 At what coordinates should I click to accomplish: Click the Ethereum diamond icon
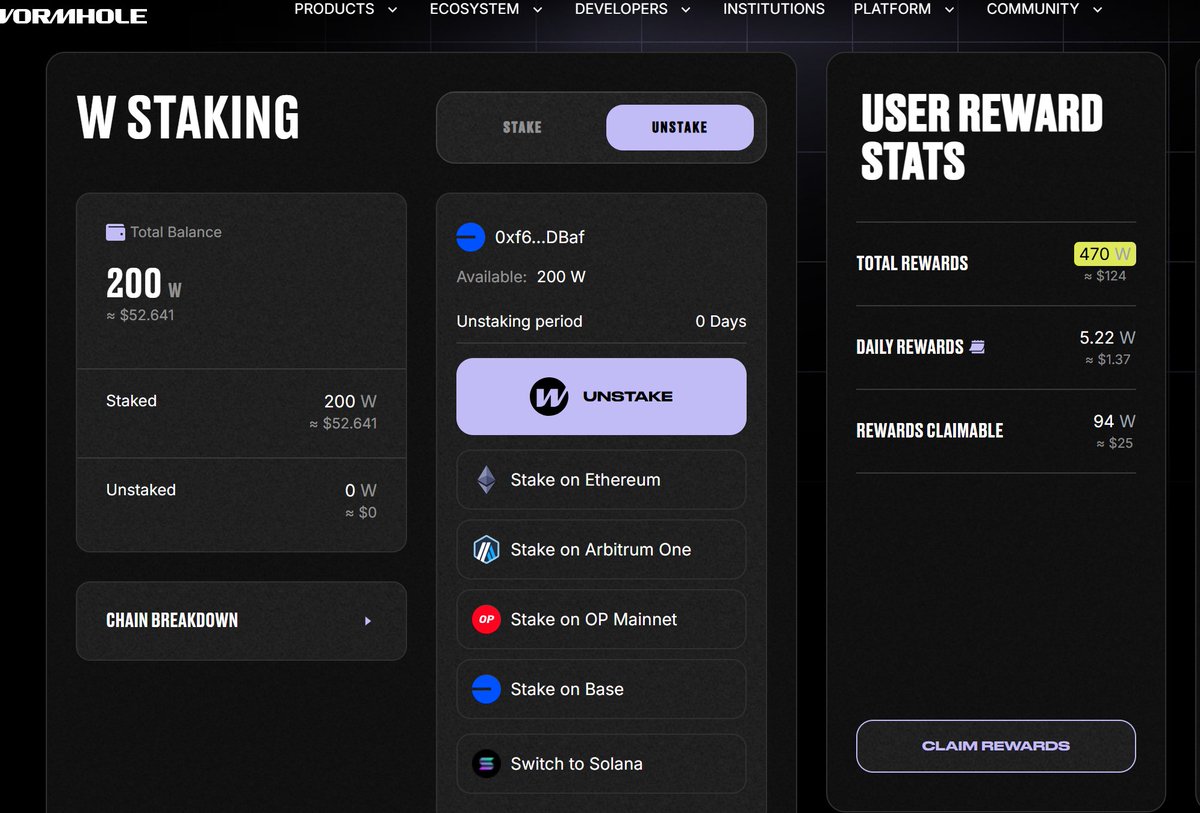click(x=485, y=480)
